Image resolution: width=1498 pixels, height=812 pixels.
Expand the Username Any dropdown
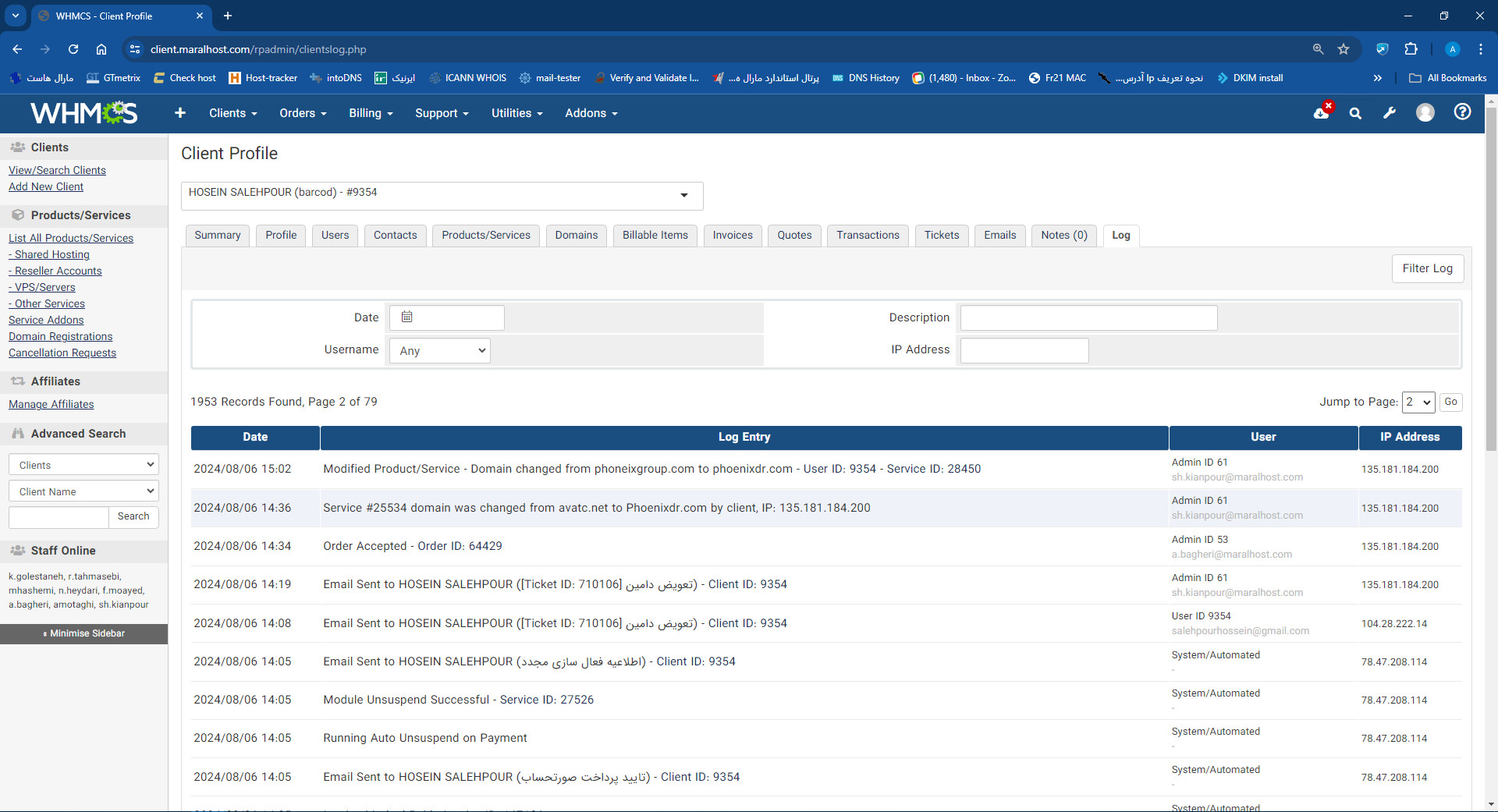point(440,351)
